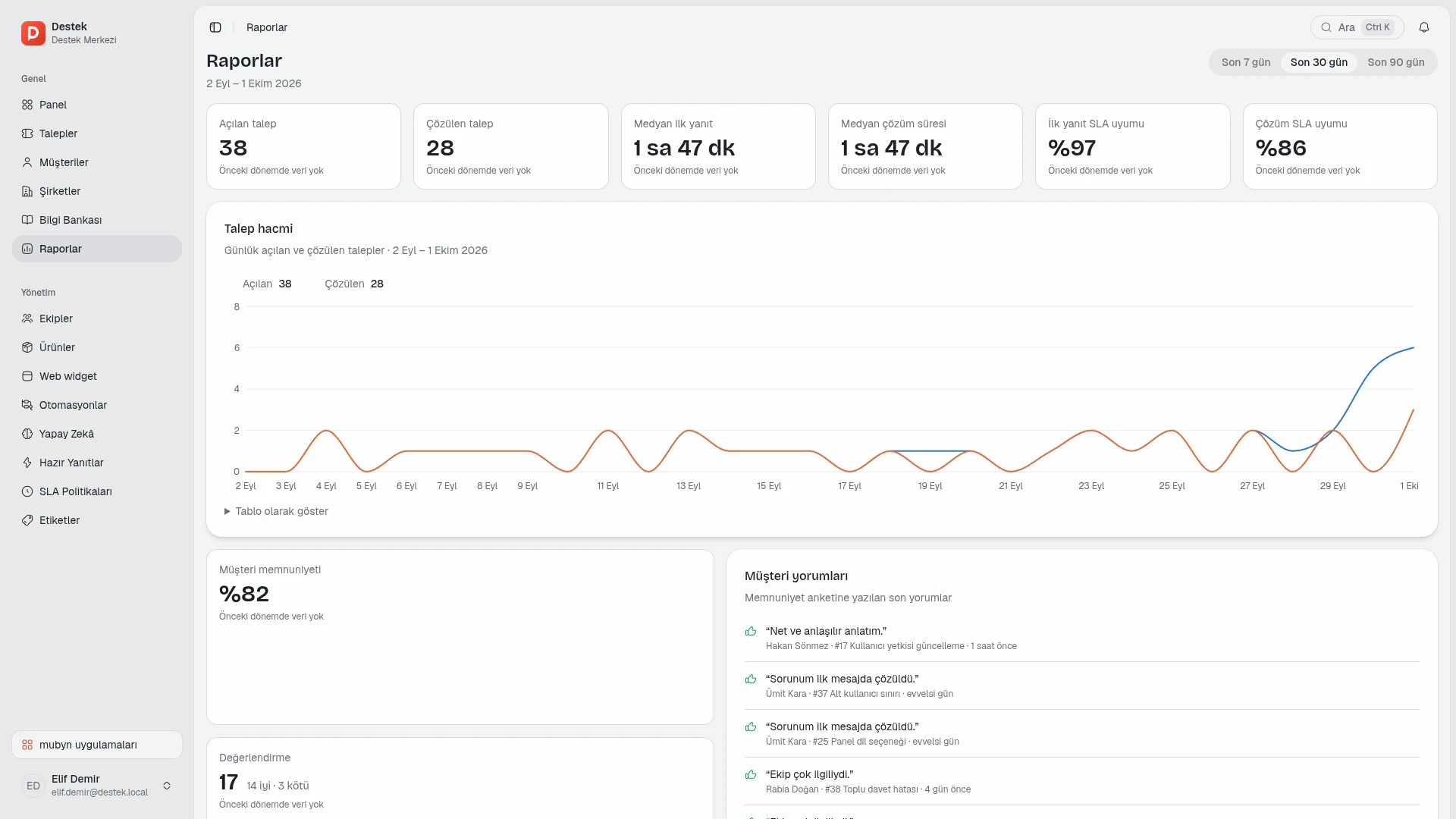Expand Tablo olarak göster
This screenshot has width=1456, height=819.
pyautogui.click(x=276, y=511)
